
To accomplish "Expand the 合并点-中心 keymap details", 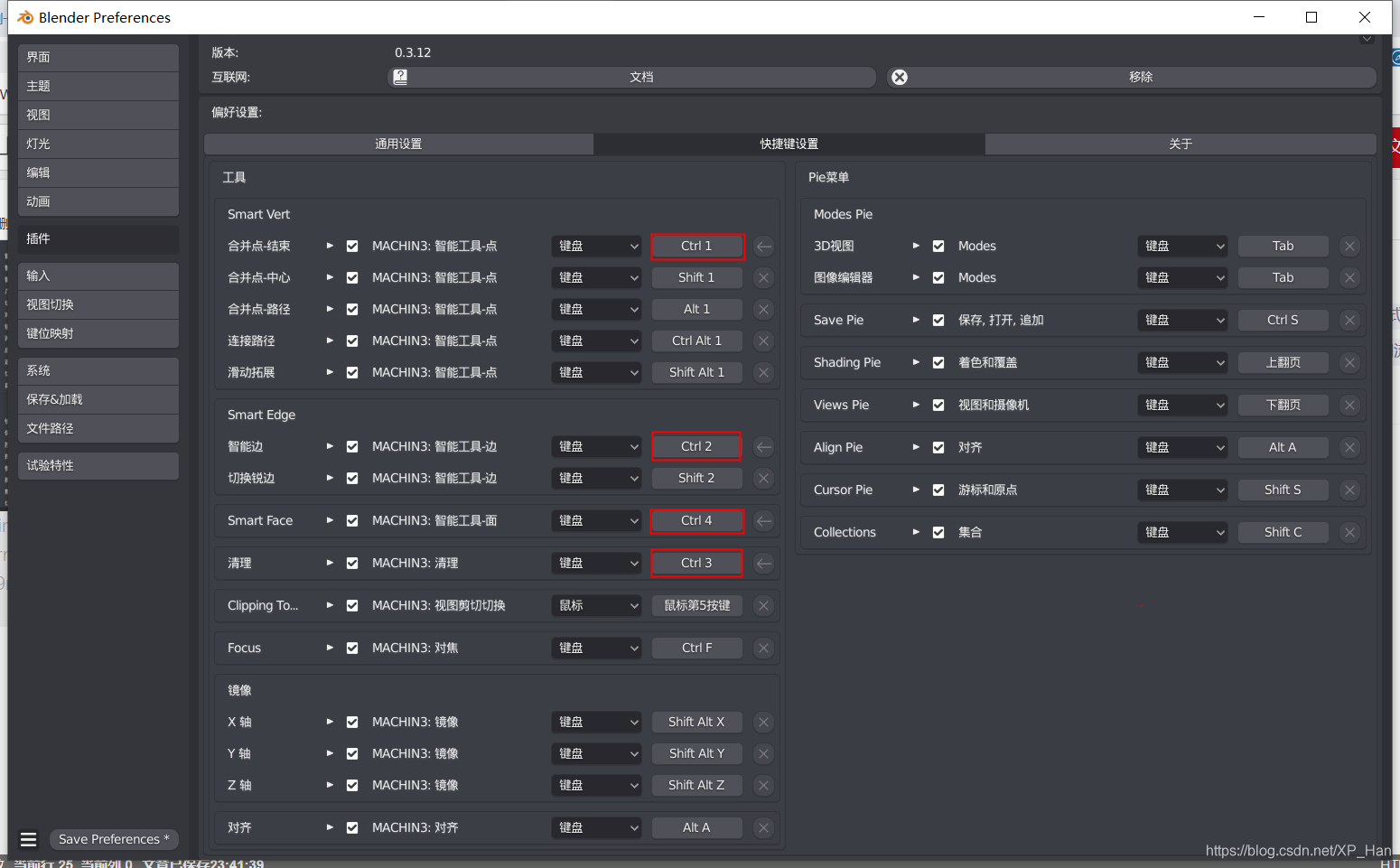I will (x=330, y=277).
